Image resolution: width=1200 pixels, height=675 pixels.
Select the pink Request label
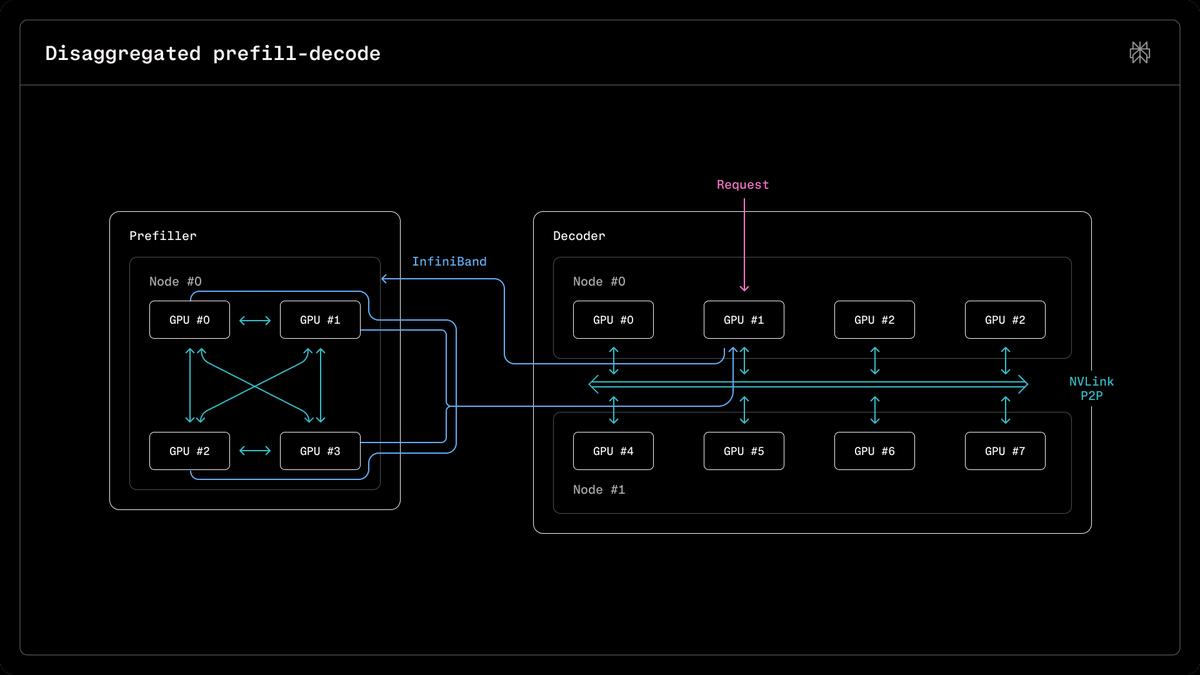[x=743, y=185]
